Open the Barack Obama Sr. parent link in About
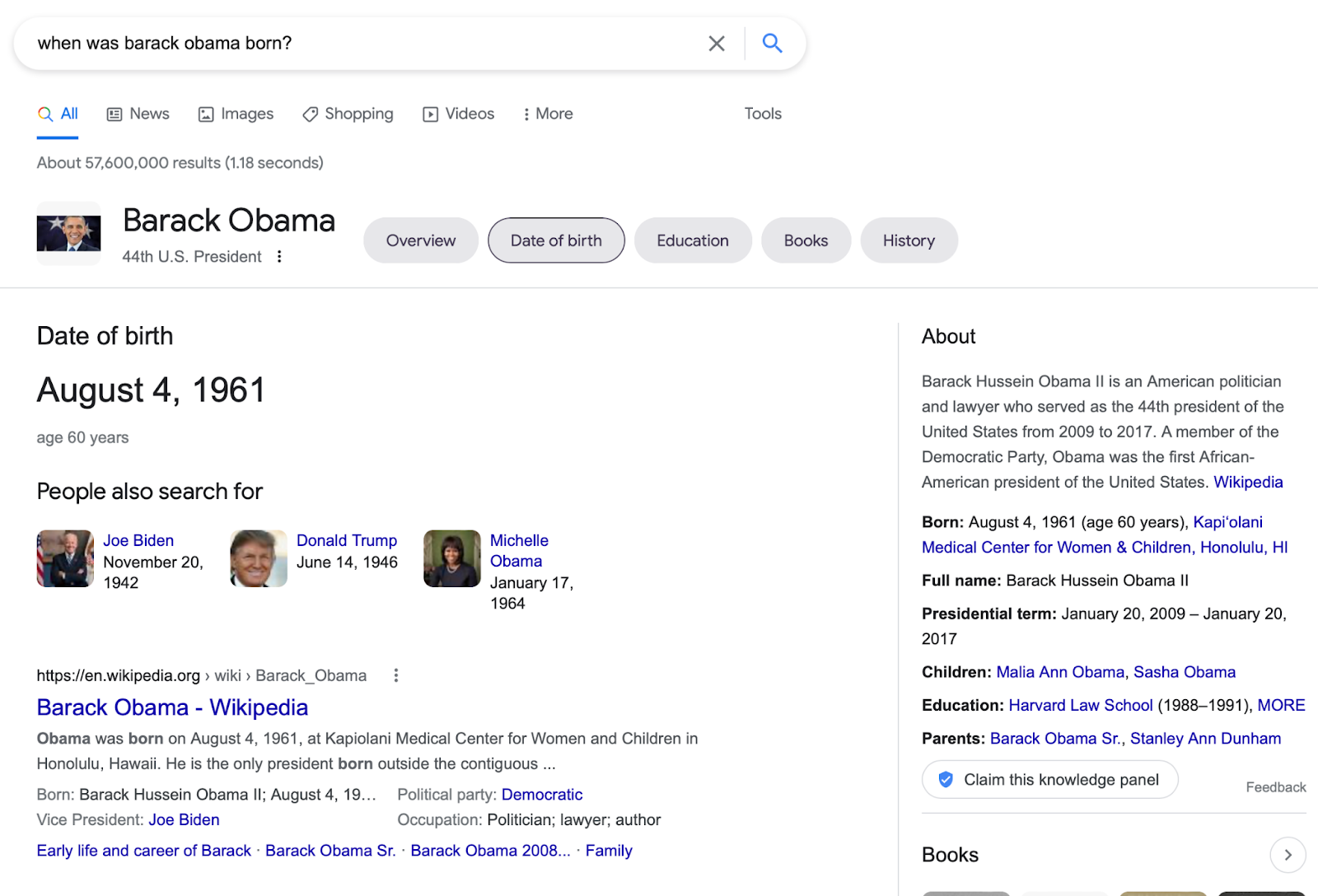Image resolution: width=1318 pixels, height=896 pixels. coord(1055,739)
